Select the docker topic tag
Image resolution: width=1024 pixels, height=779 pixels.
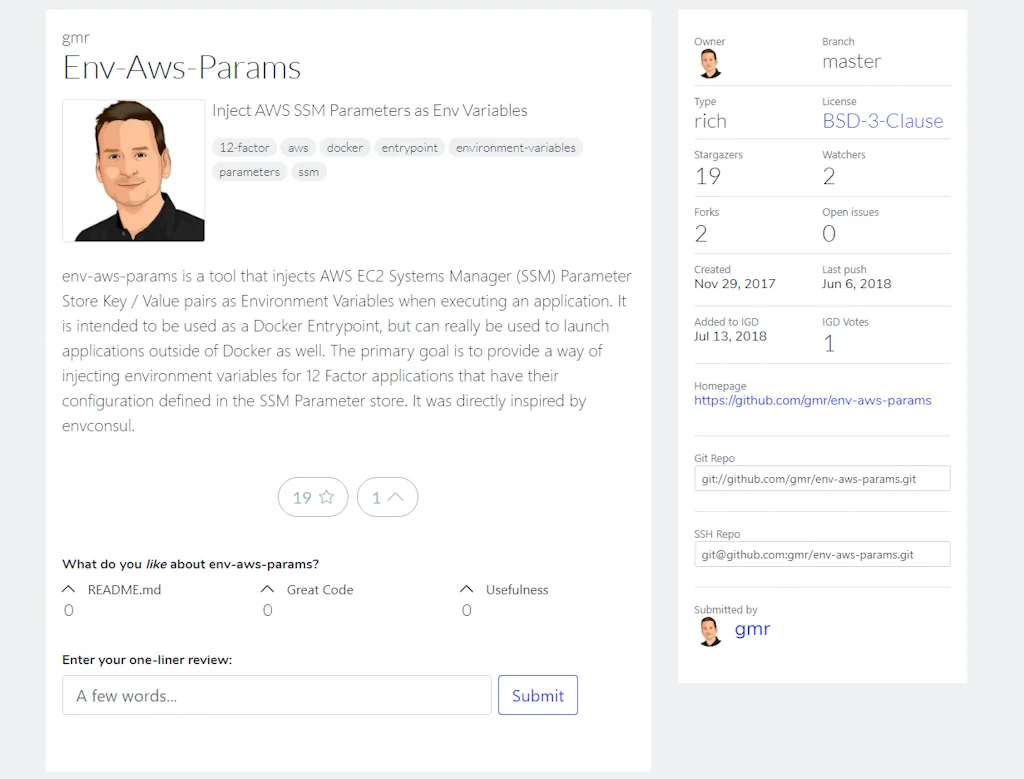(x=345, y=148)
